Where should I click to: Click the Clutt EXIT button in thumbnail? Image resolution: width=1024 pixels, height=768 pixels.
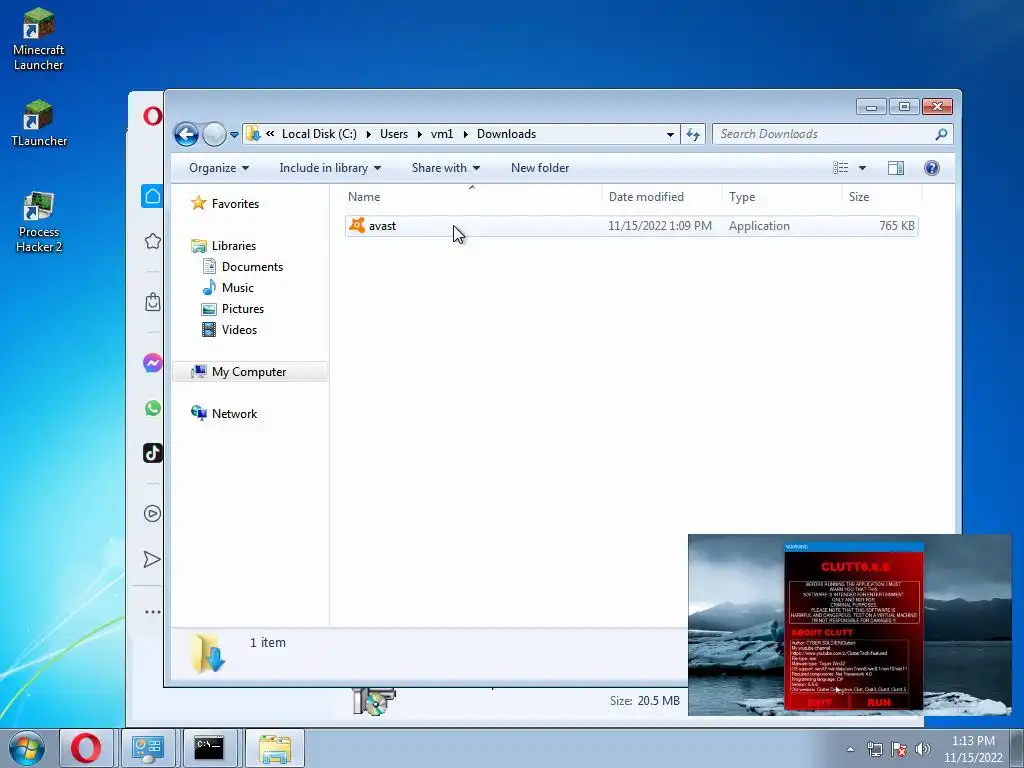click(820, 703)
